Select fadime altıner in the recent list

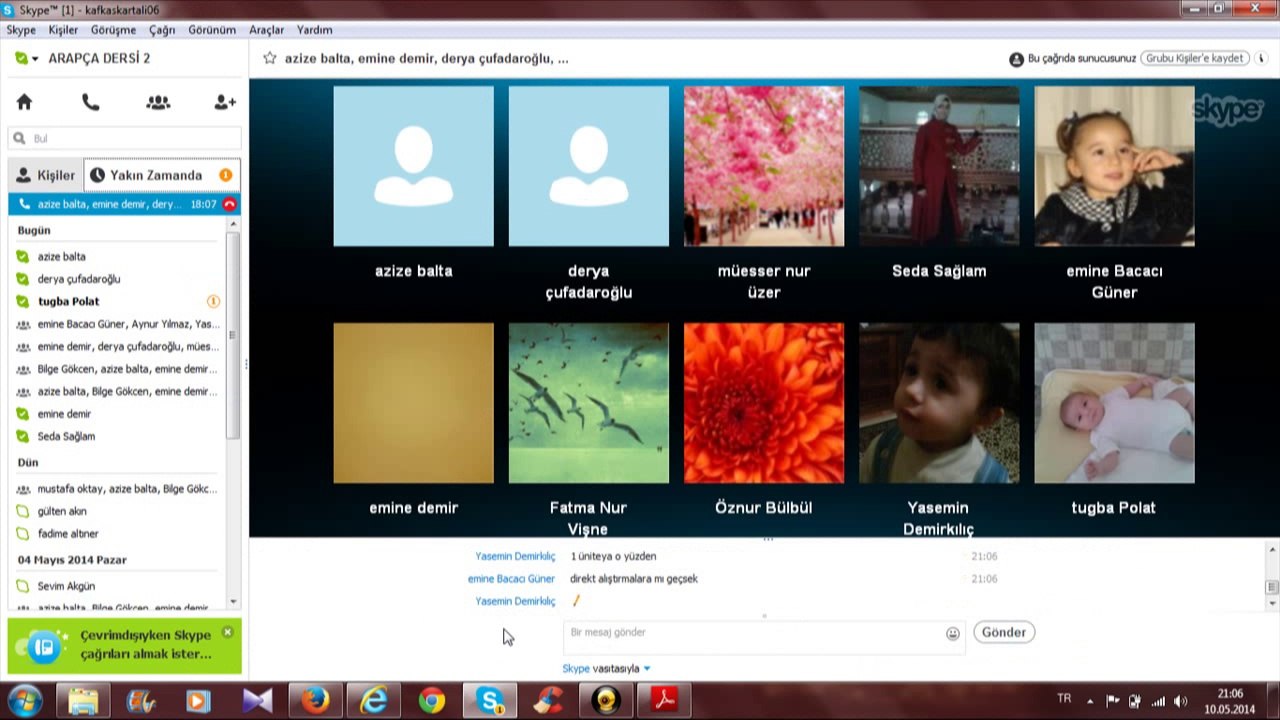[x=68, y=534]
